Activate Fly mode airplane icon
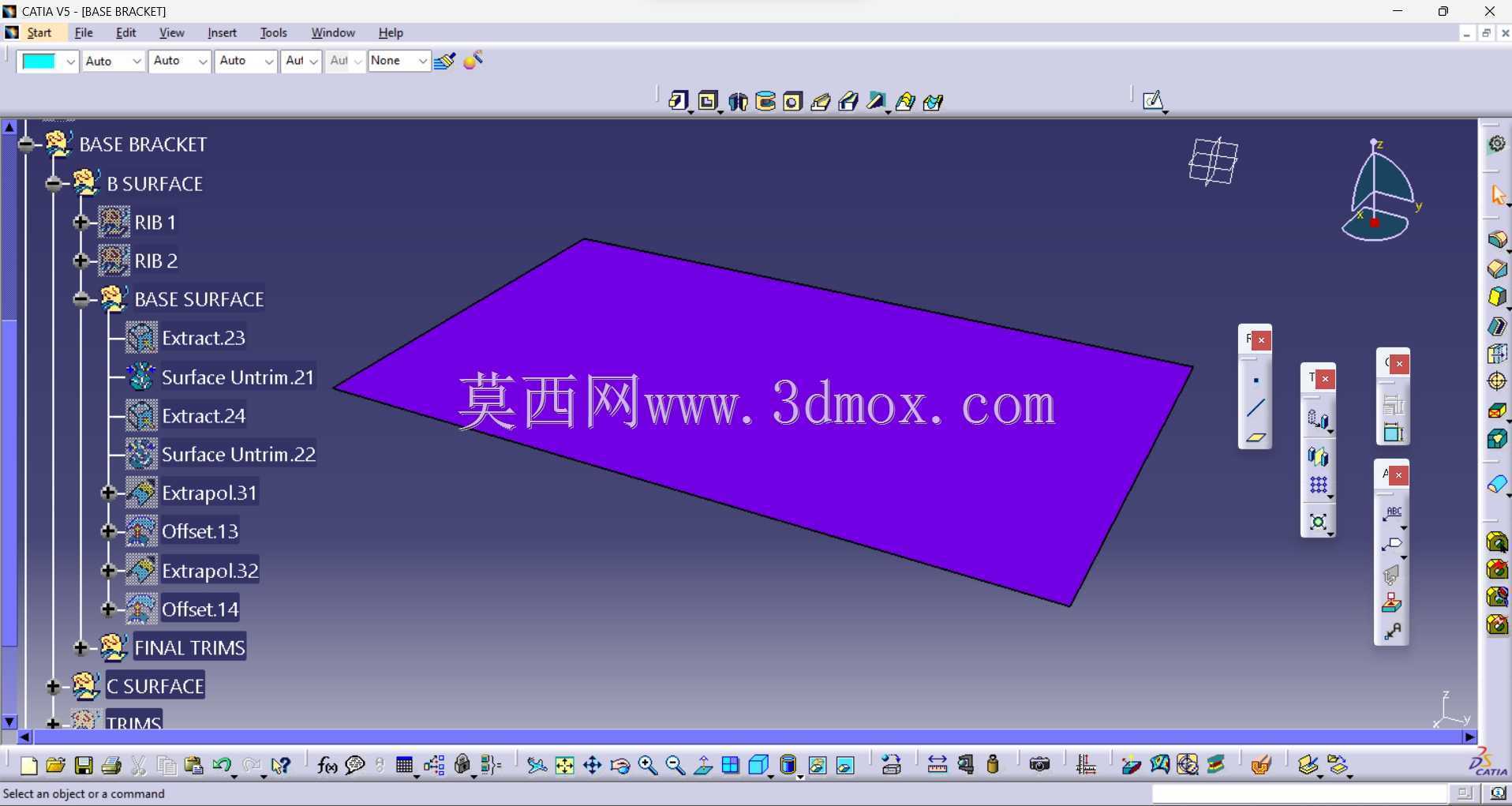The width and height of the screenshot is (1512, 806). pos(537,765)
